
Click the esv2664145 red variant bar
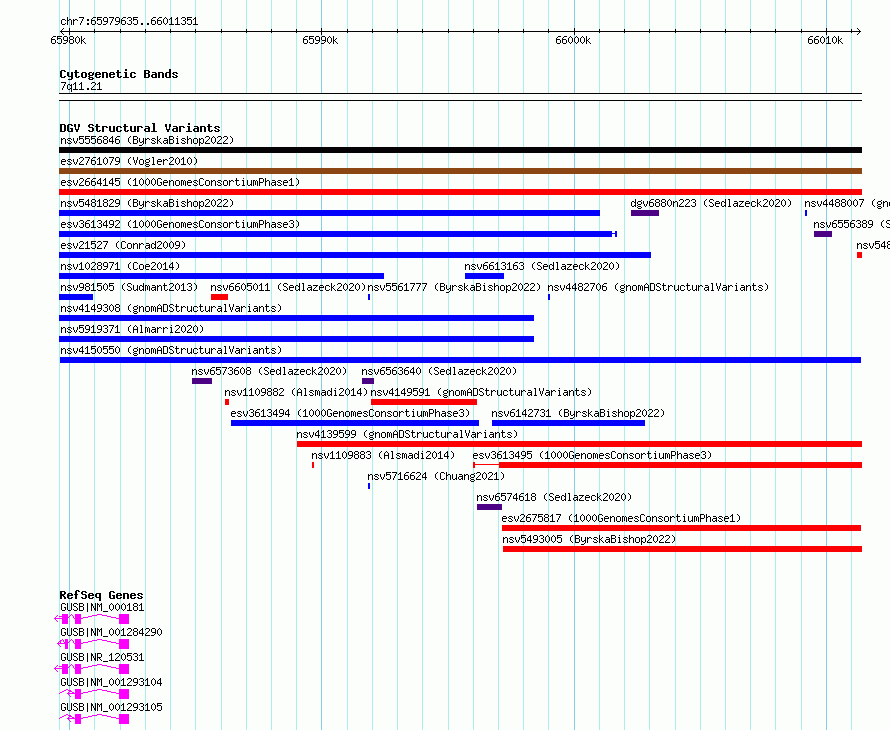(460, 192)
